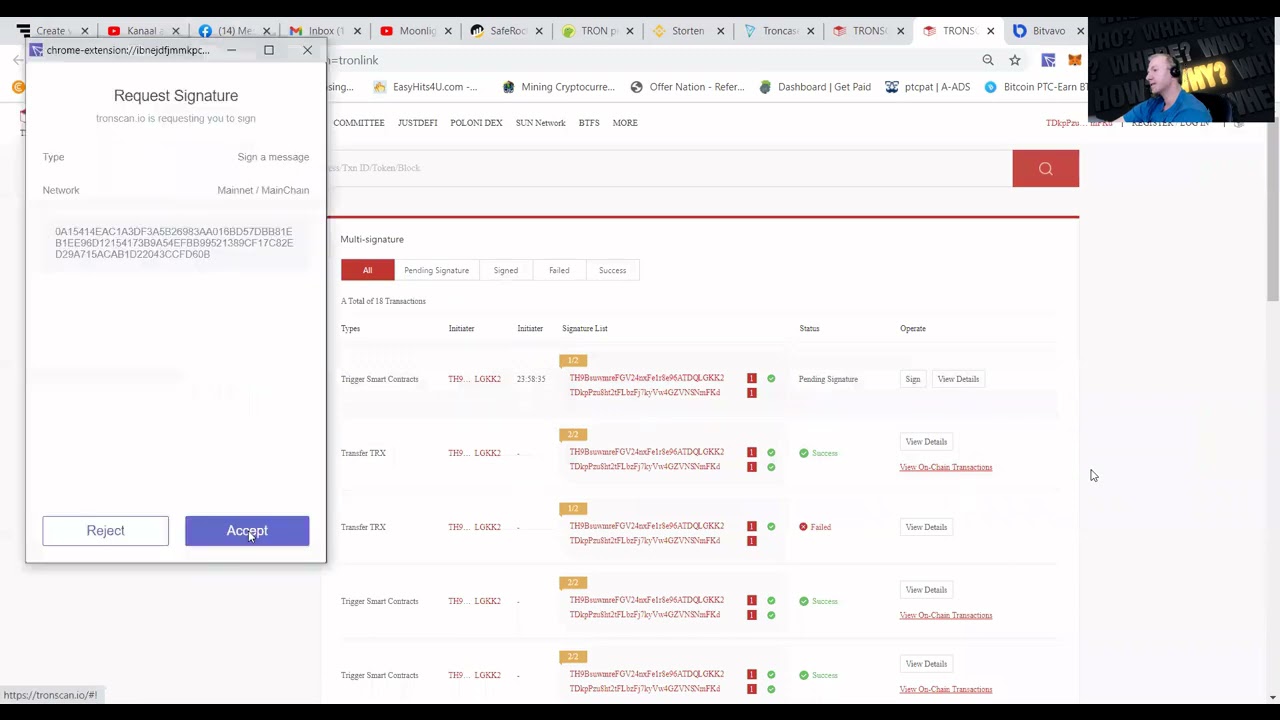Open COMMITTEE menu
Screen dimensions: 1280x720
pyautogui.click(x=358, y=123)
